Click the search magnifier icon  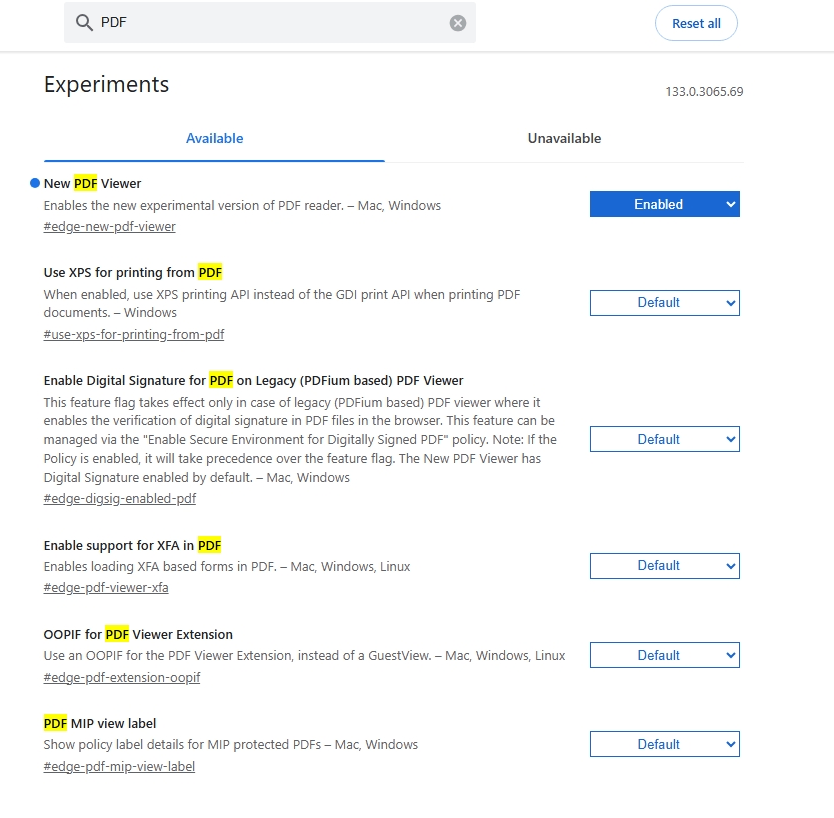coord(84,23)
